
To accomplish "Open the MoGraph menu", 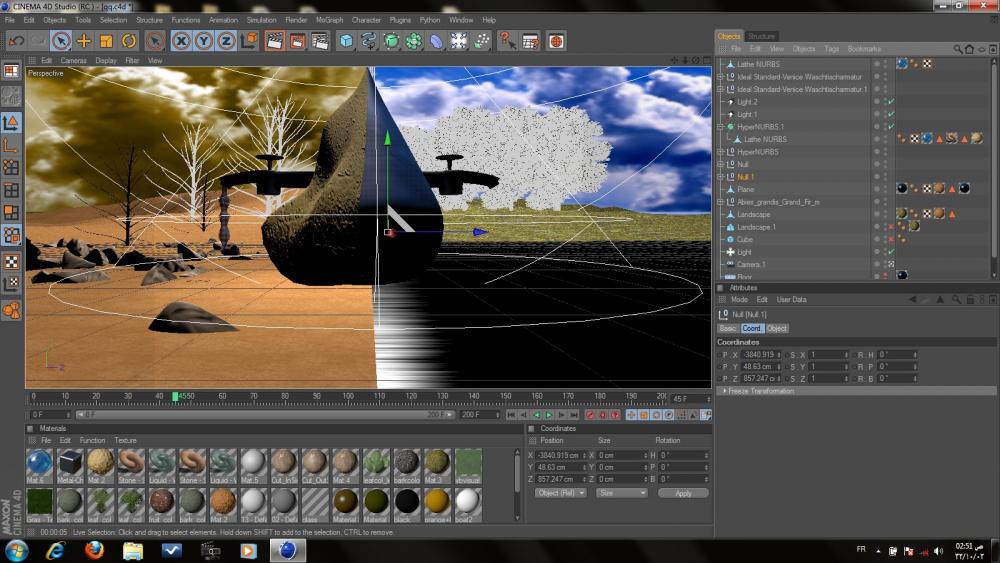I will click(x=328, y=20).
